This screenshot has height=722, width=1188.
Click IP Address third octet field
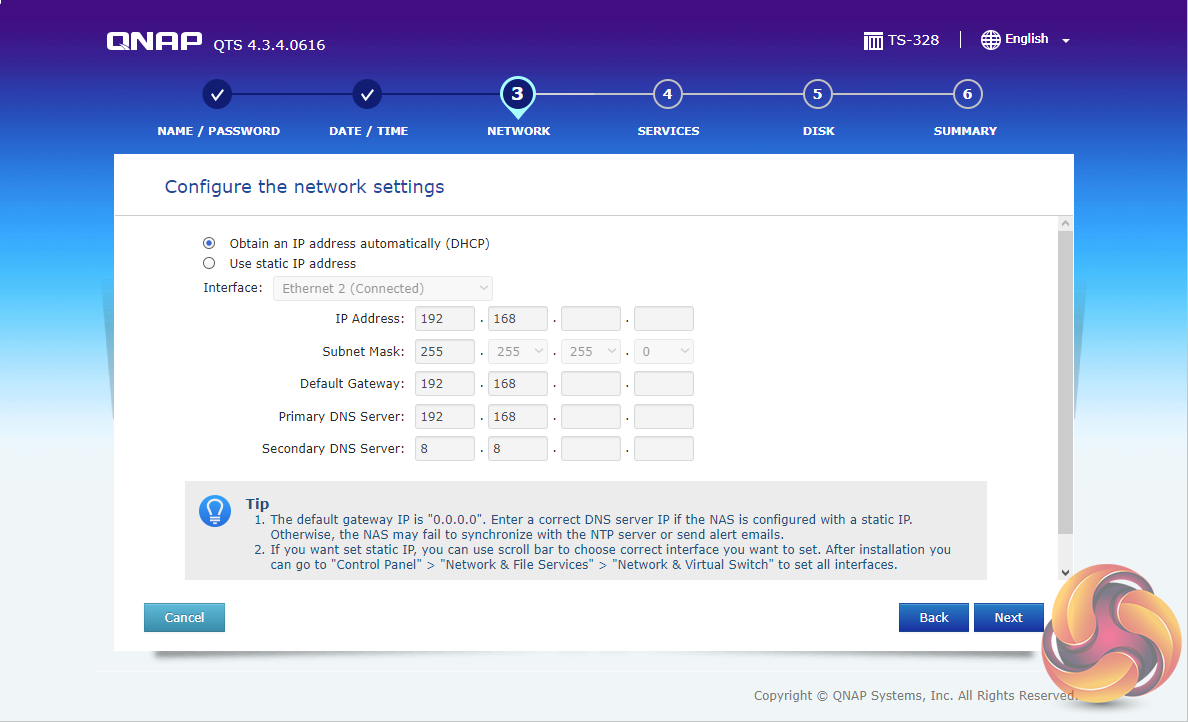[590, 319]
